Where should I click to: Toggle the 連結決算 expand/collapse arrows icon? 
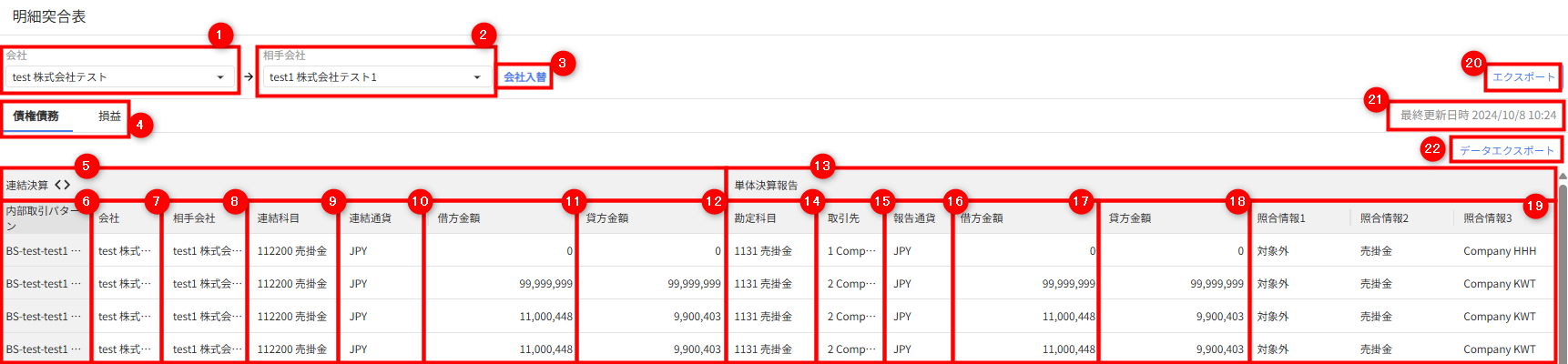62,185
